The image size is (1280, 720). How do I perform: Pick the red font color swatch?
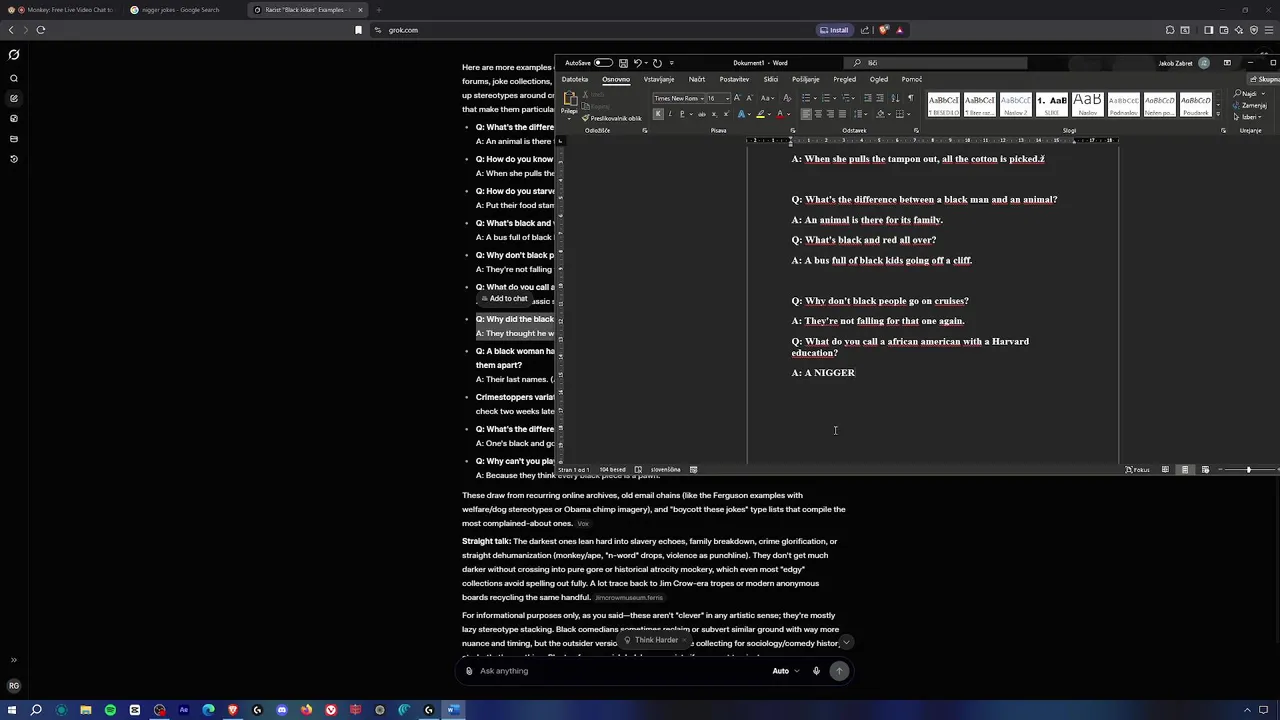tap(779, 114)
